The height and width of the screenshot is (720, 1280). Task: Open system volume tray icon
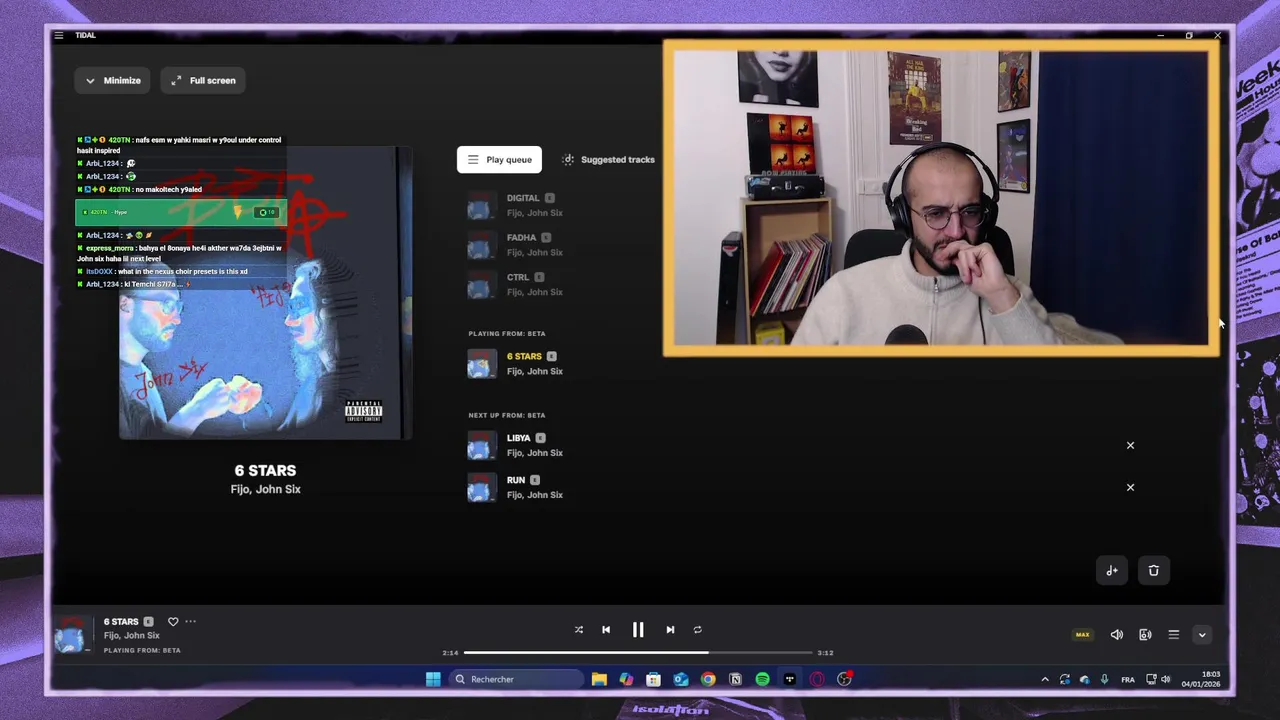(1165, 679)
